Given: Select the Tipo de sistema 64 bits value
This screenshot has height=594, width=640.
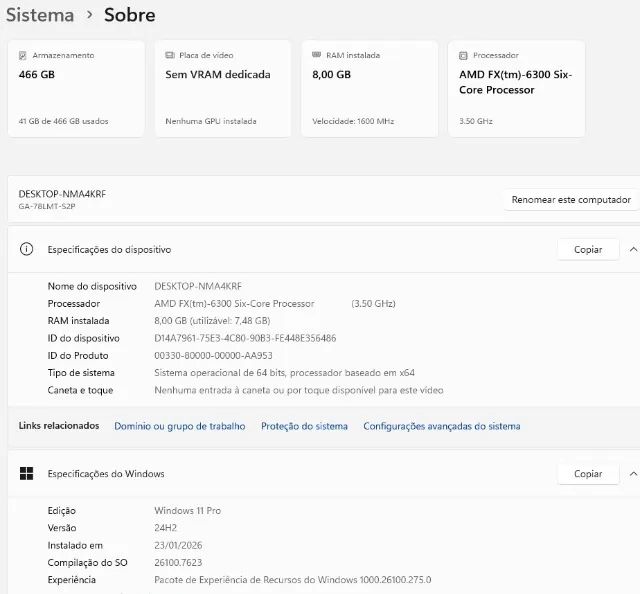Looking at the screenshot, I should (284, 373).
